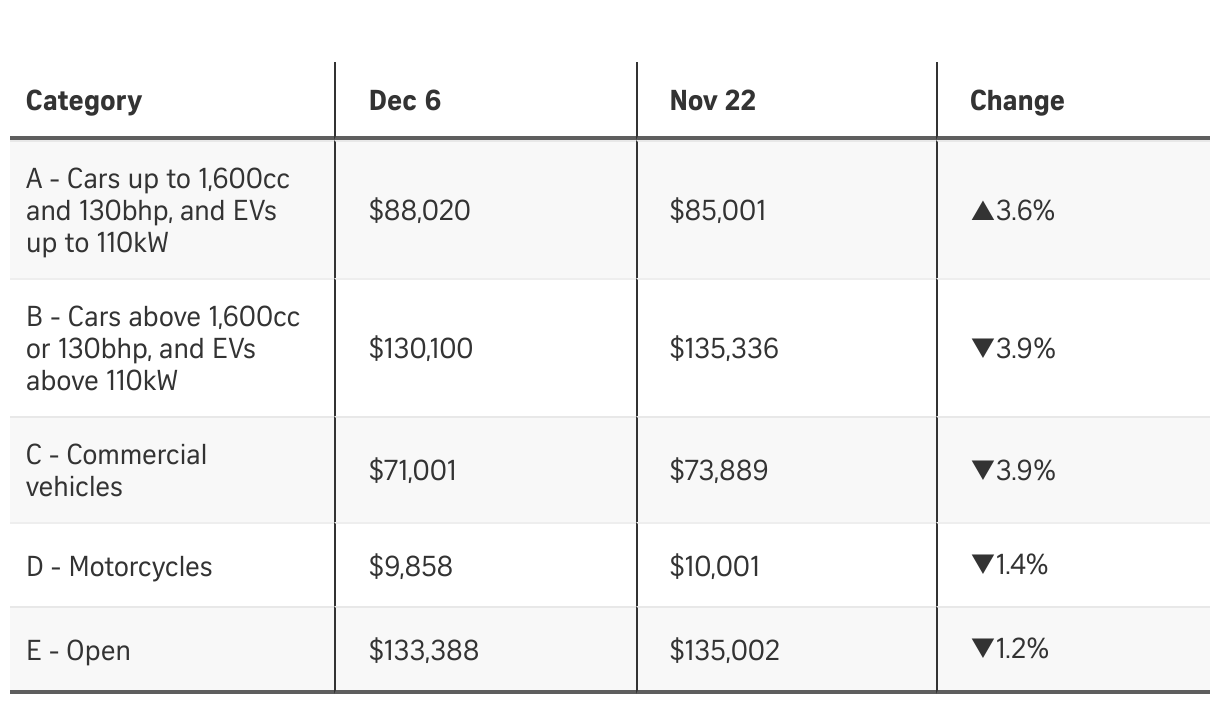Click the $85,001 Nov 22 price
Viewport: 1220px width, 704px height.
(718, 211)
